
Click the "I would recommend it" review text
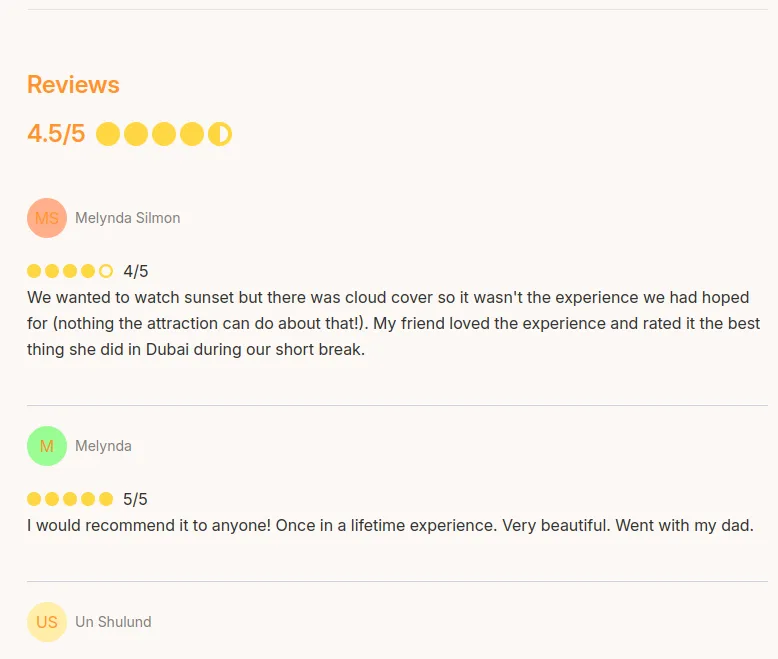coord(389,525)
